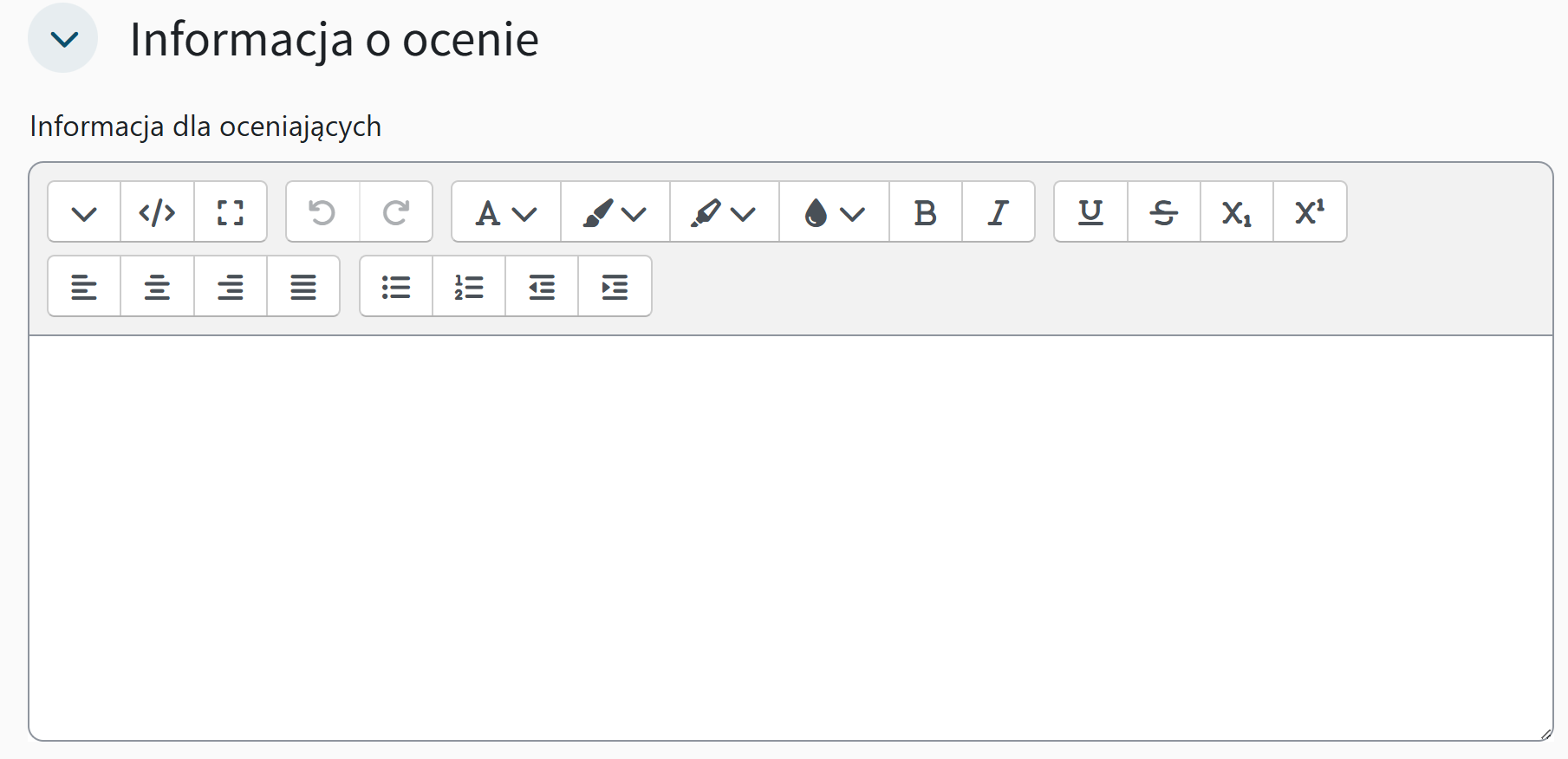Open the text color picker droplet
Image resolution: width=1568 pixels, height=759 pixels.
tap(832, 211)
